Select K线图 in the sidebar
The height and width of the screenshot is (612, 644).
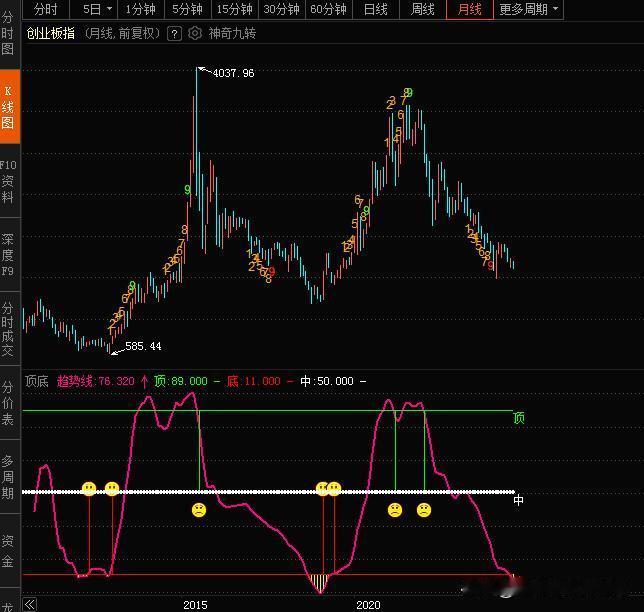tap(9, 107)
